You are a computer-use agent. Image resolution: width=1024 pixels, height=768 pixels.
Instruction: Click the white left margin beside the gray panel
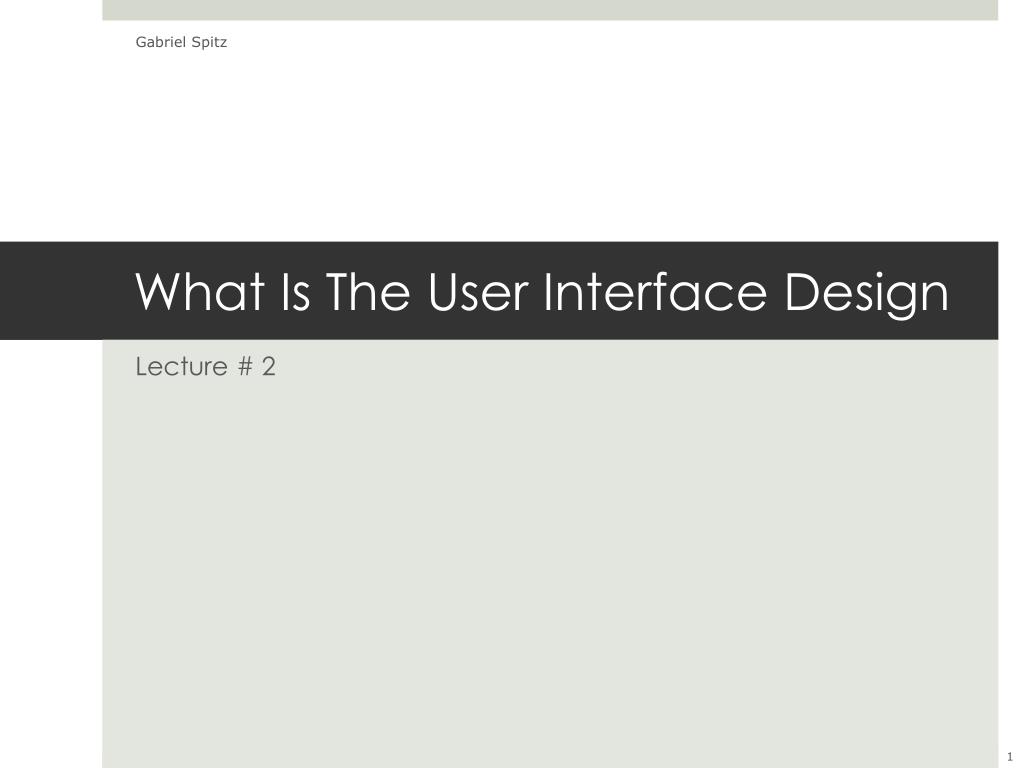pos(51,555)
